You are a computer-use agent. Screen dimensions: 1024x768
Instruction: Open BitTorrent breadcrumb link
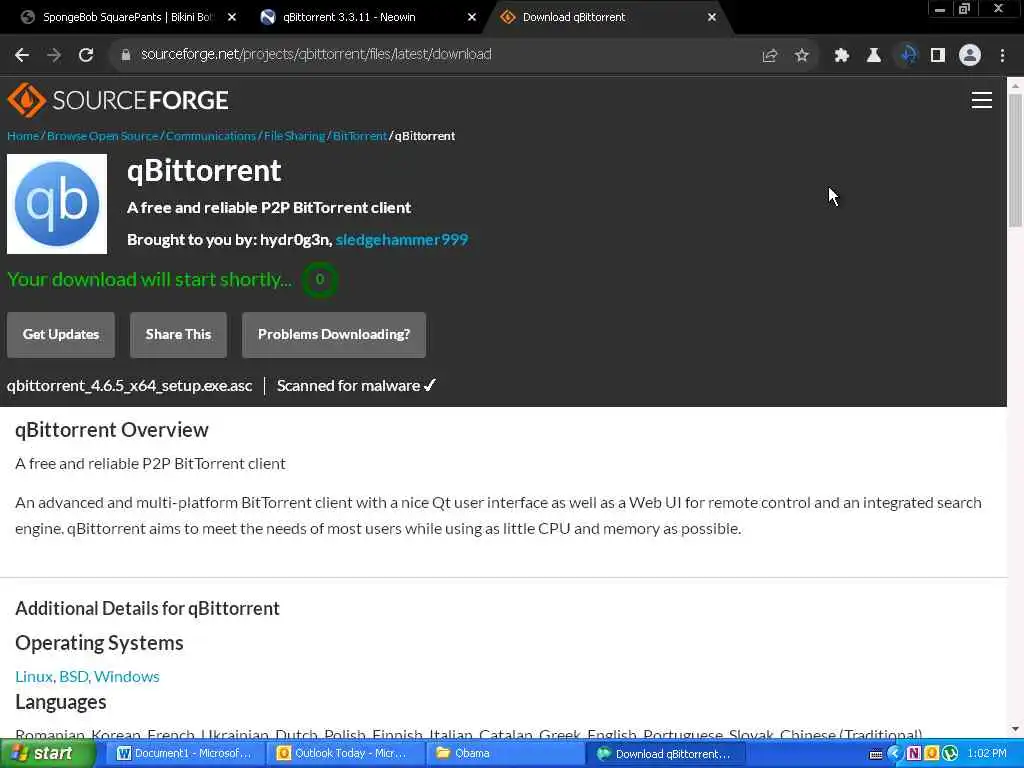pos(360,136)
